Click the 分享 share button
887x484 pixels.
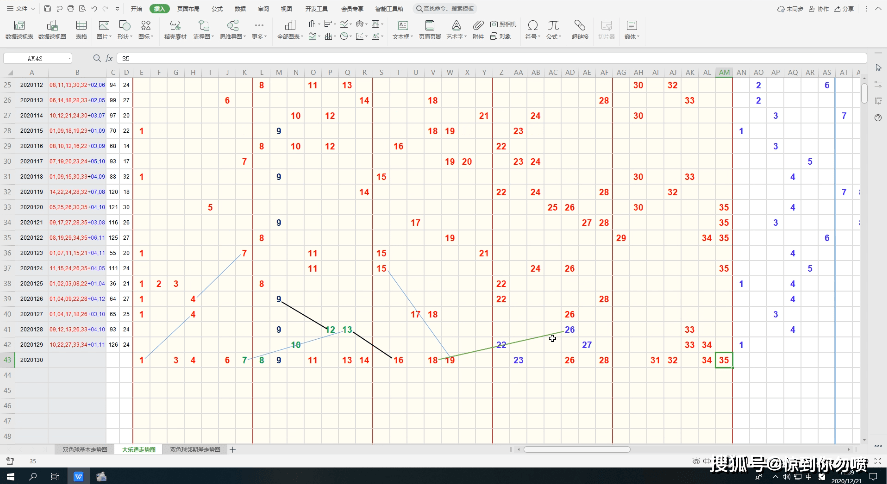[x=846, y=7]
